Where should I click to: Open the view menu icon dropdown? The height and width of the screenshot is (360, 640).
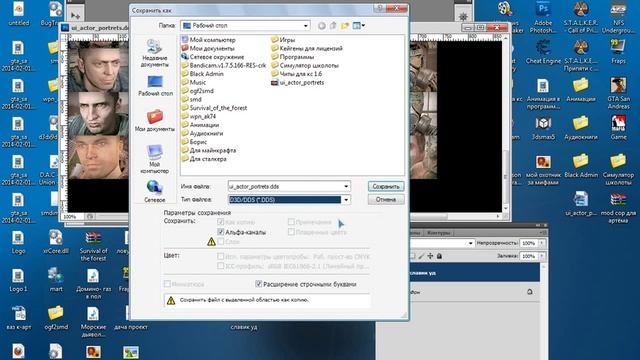359,26
